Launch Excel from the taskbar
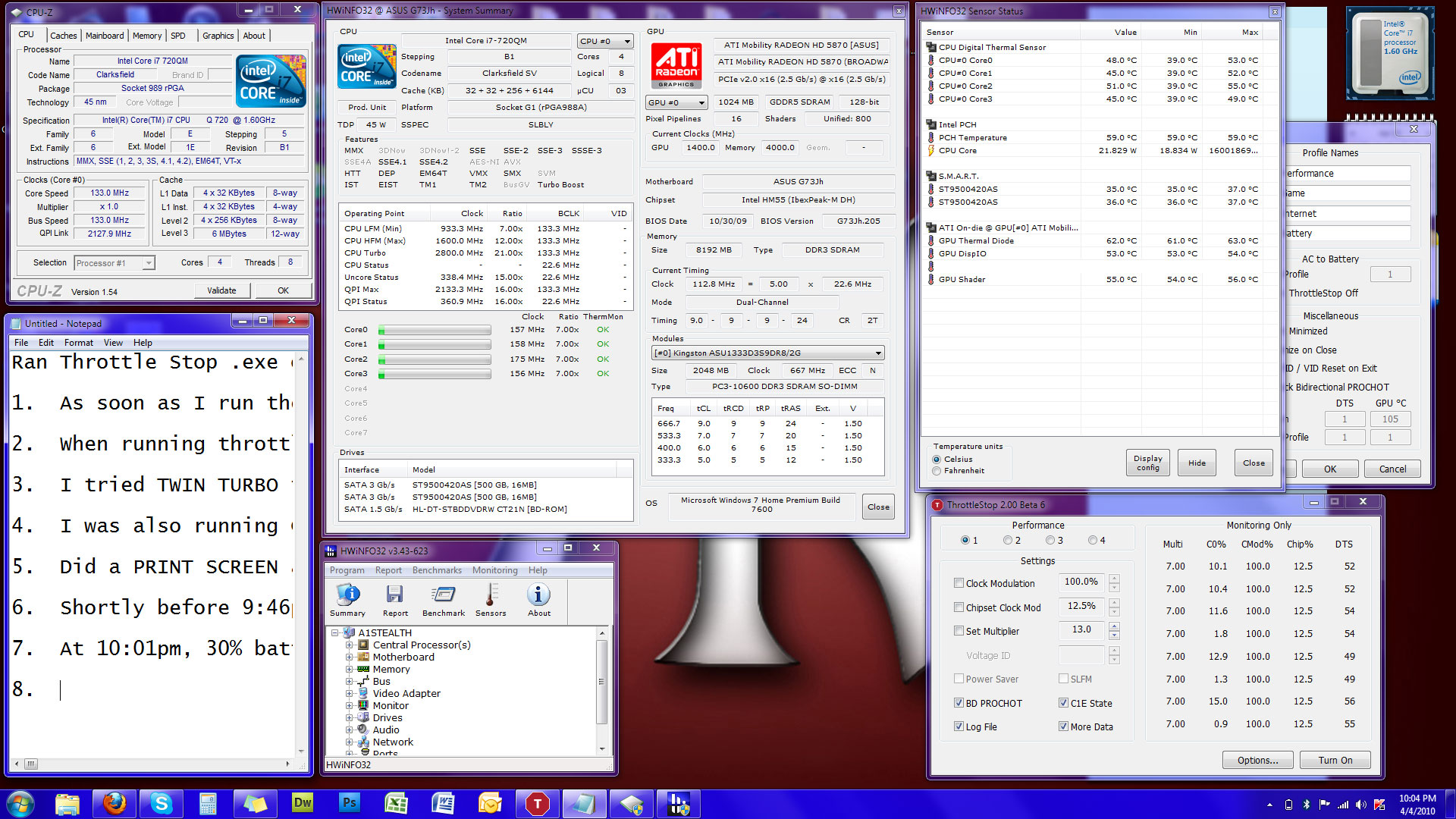The image size is (1456, 819). coord(396,804)
